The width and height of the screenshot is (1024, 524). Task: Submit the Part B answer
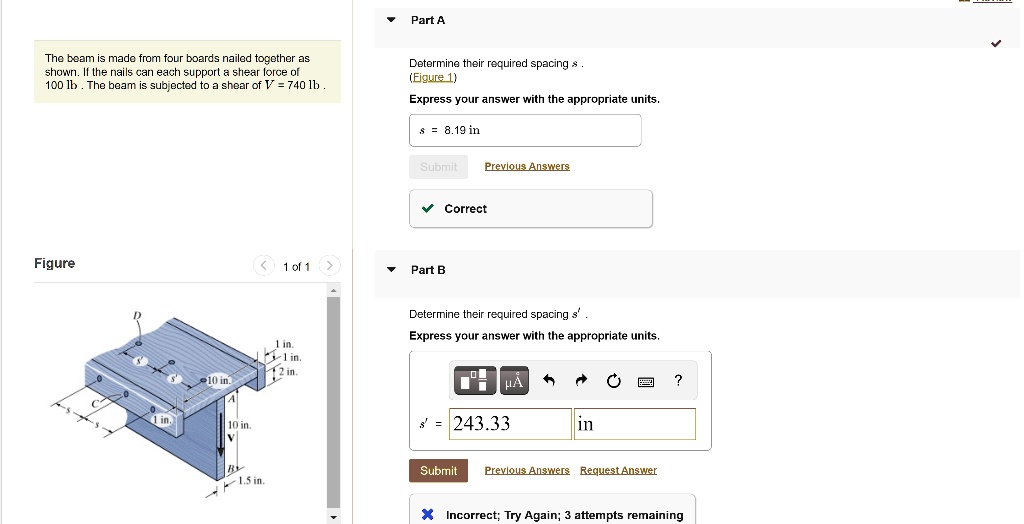tap(438, 470)
